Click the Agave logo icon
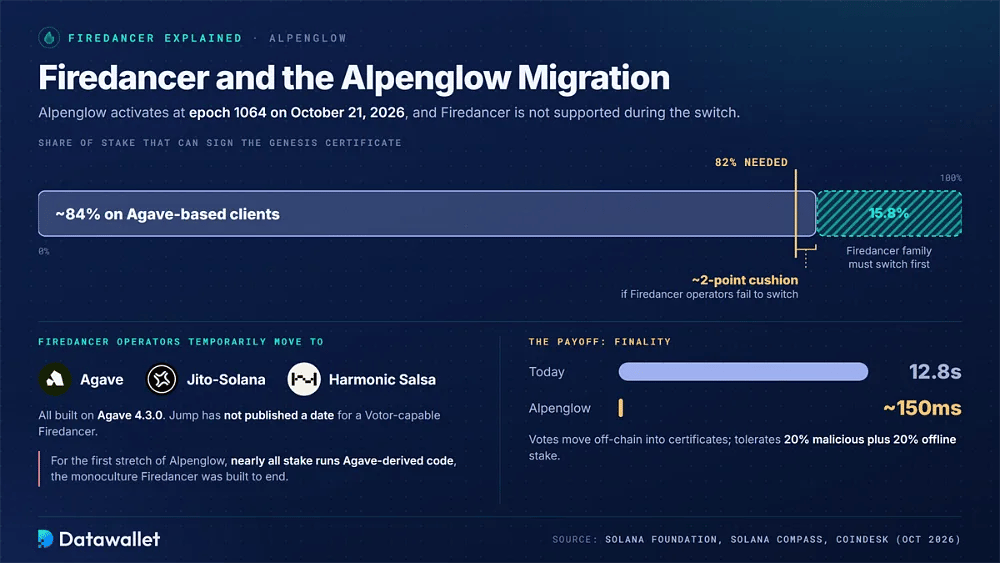The width and height of the screenshot is (1000, 563). (x=55, y=379)
